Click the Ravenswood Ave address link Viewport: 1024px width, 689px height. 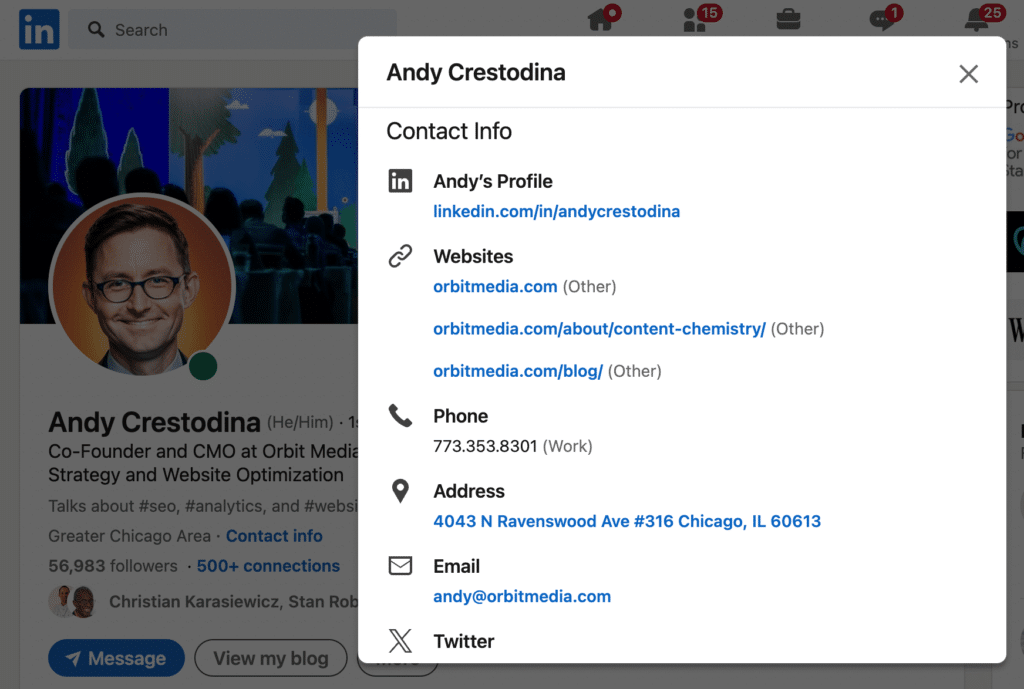click(x=627, y=522)
